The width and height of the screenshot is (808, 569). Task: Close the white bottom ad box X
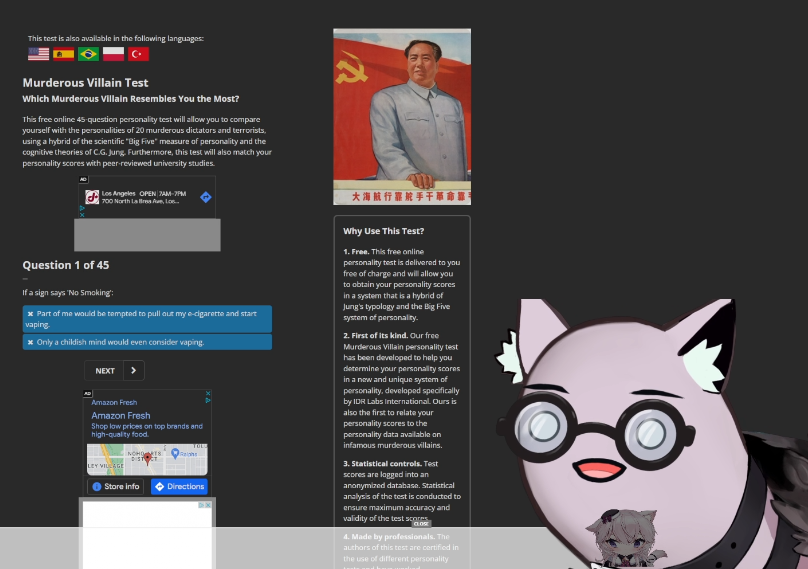coord(208,505)
